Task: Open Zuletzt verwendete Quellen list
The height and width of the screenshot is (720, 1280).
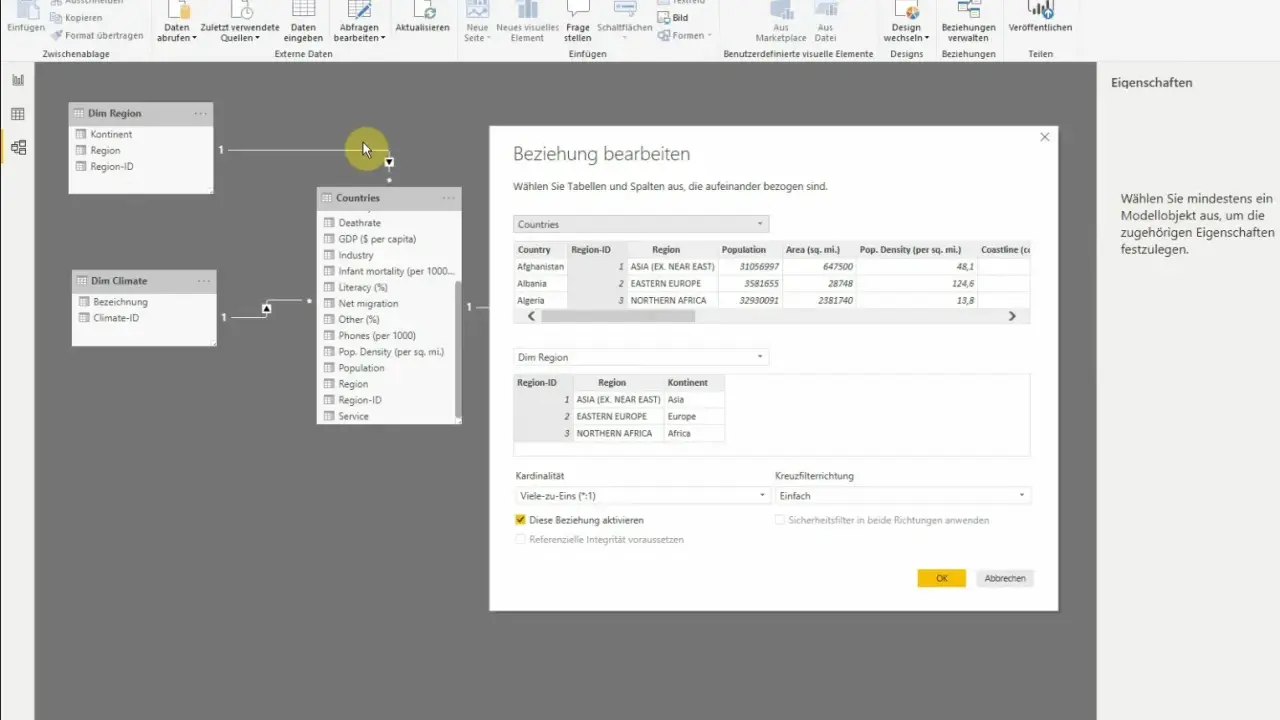Action: [238, 22]
